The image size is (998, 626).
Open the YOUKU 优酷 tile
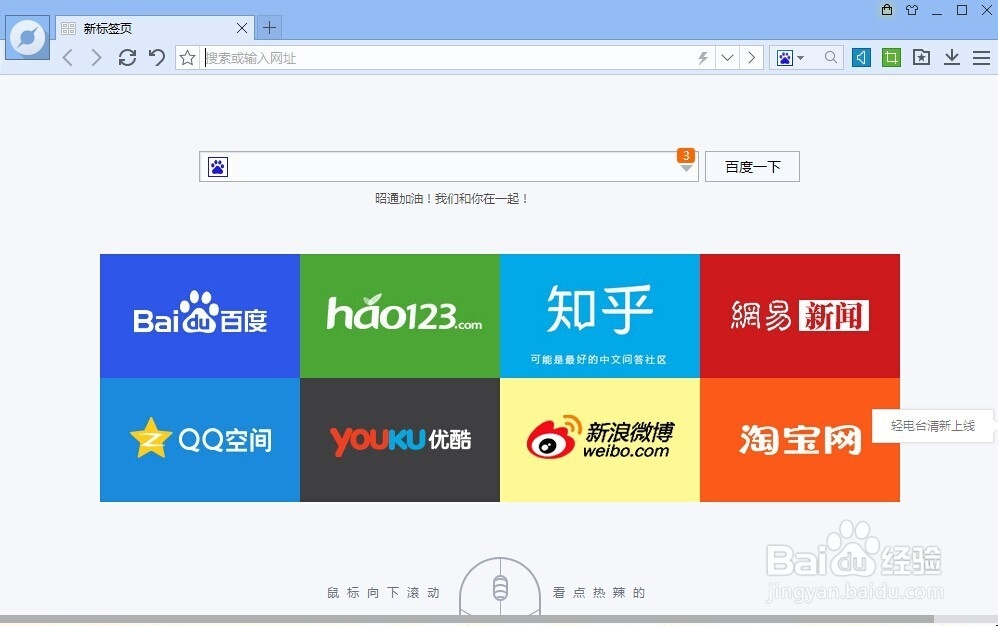click(x=400, y=440)
